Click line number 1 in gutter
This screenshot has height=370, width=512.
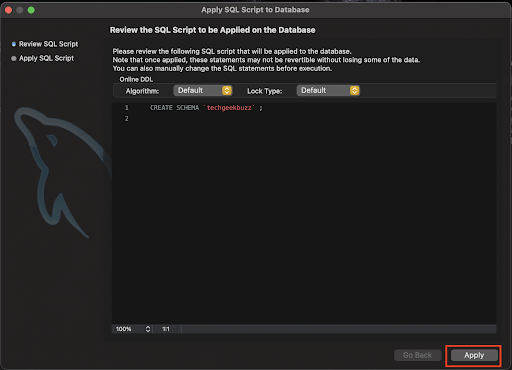[x=127, y=108]
